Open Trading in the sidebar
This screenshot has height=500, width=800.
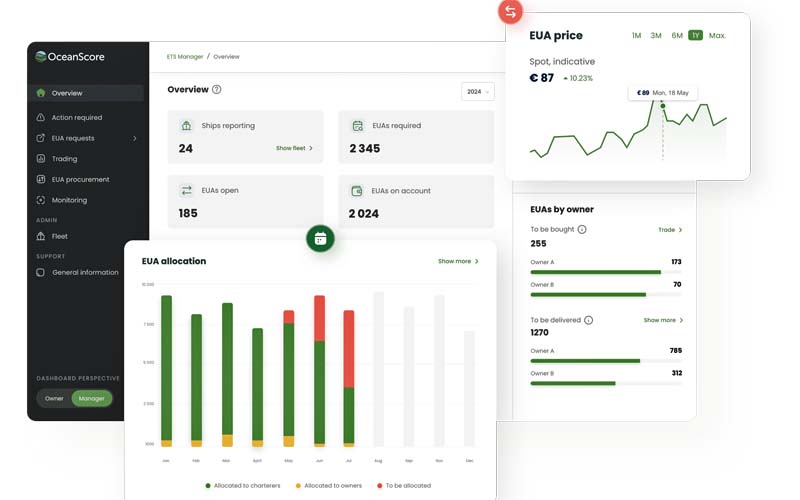coord(64,159)
